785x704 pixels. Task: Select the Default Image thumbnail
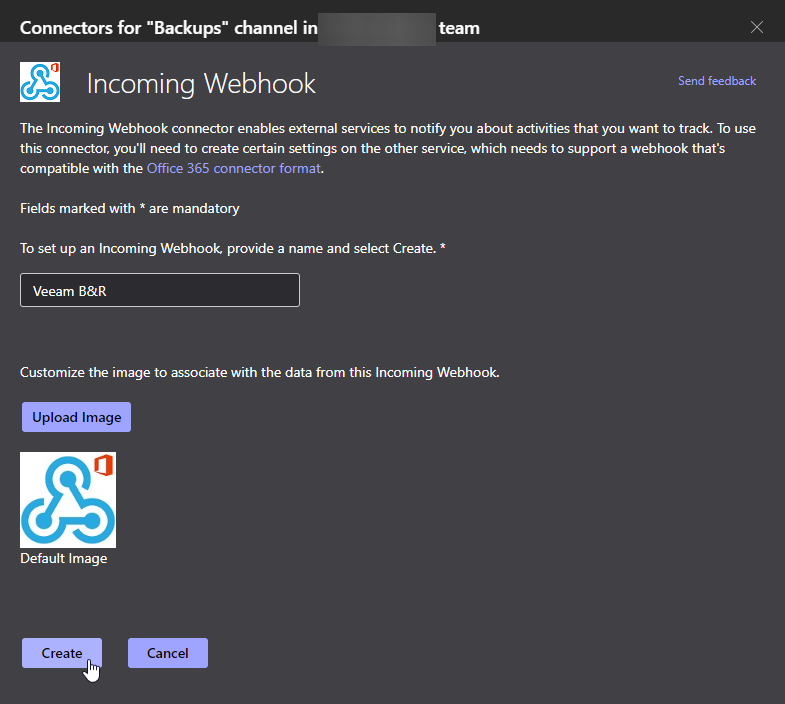(x=68, y=500)
